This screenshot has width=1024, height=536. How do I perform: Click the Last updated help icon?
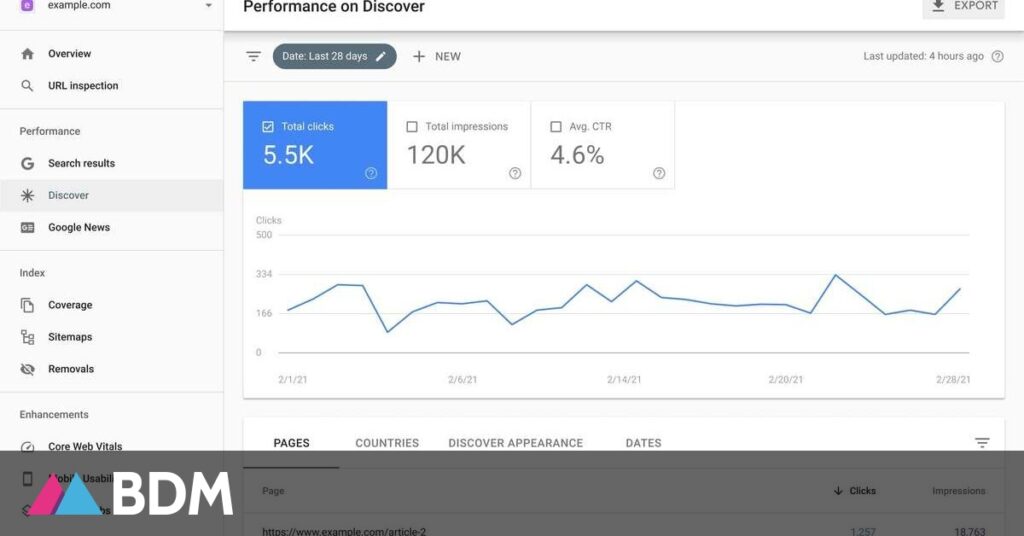click(997, 56)
